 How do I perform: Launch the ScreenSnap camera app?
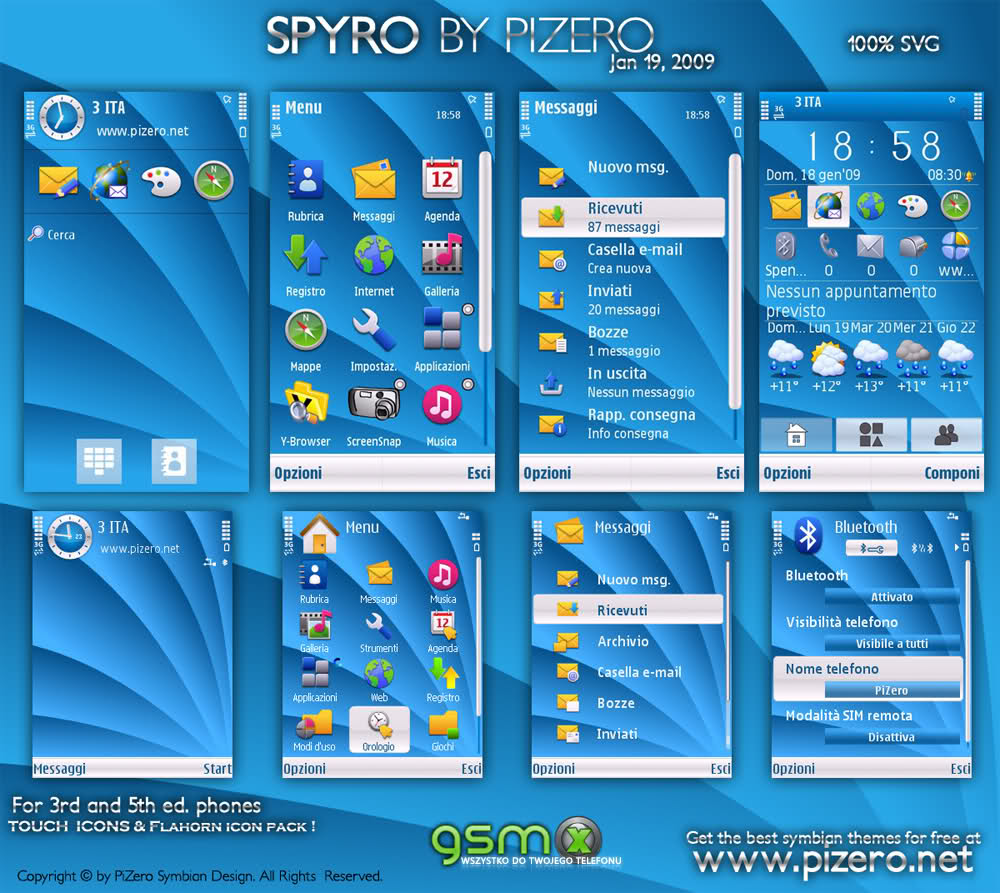tap(373, 403)
